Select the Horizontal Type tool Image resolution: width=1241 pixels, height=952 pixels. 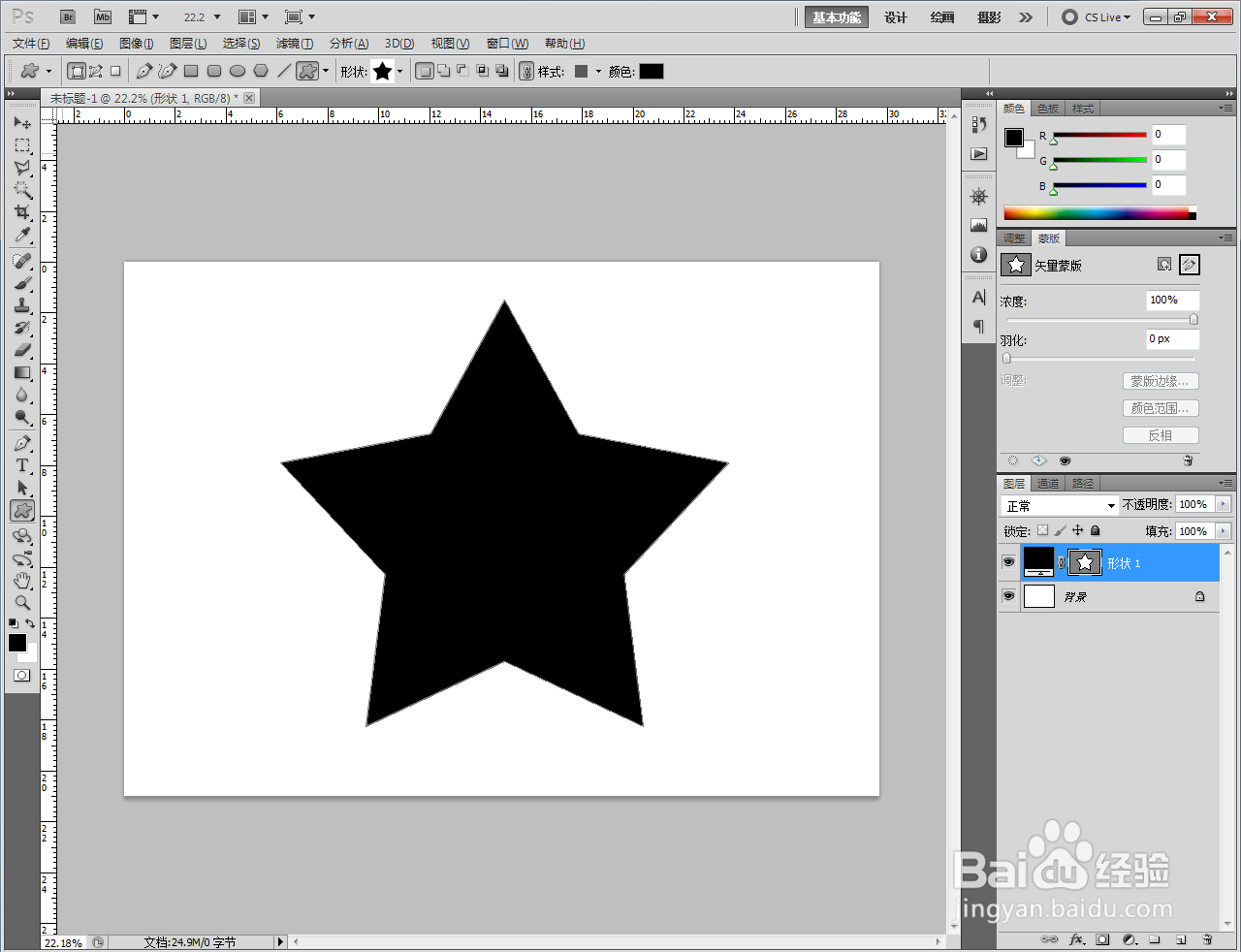[x=22, y=465]
